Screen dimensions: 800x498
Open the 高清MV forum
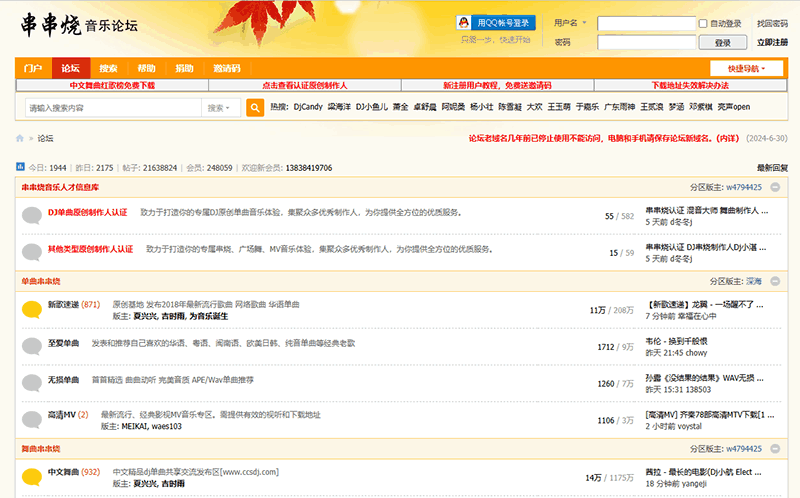62,415
